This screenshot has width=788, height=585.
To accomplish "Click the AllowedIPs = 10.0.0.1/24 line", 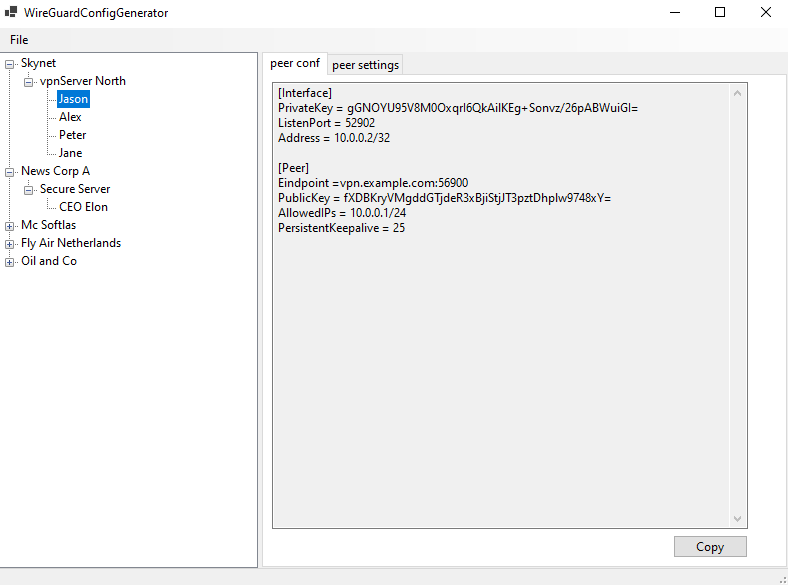I will coord(342,213).
